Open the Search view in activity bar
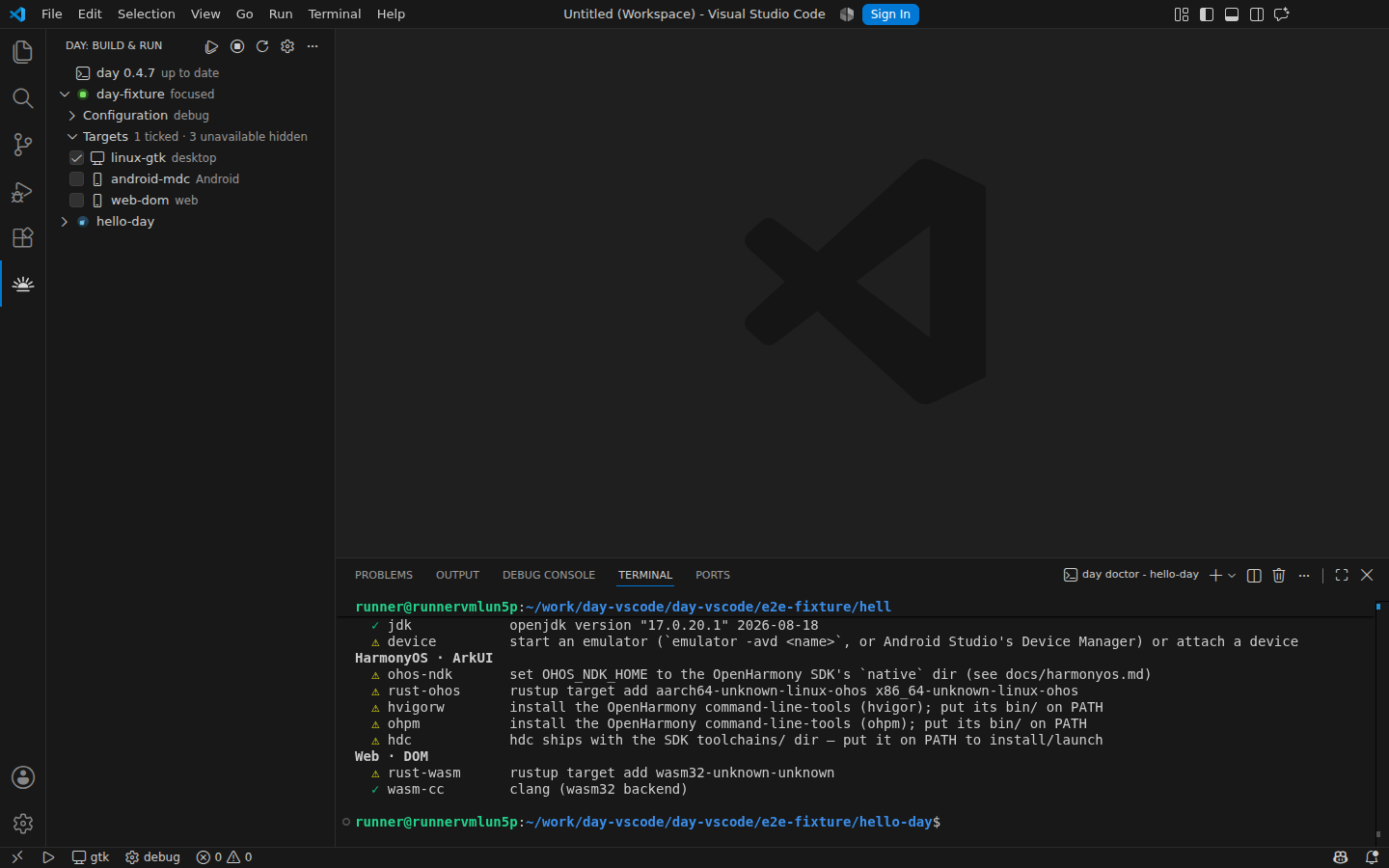The height and width of the screenshot is (868, 1389). click(22, 98)
